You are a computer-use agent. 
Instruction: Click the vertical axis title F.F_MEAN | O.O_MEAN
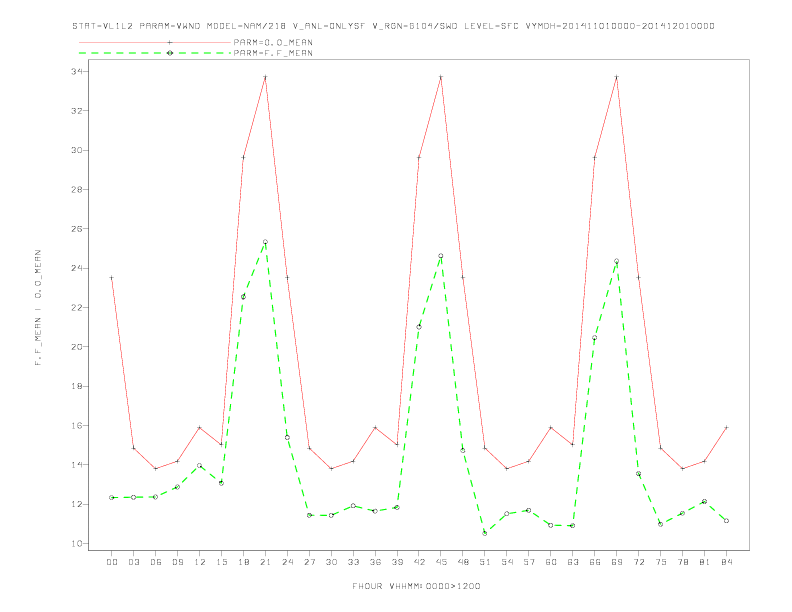(38, 308)
